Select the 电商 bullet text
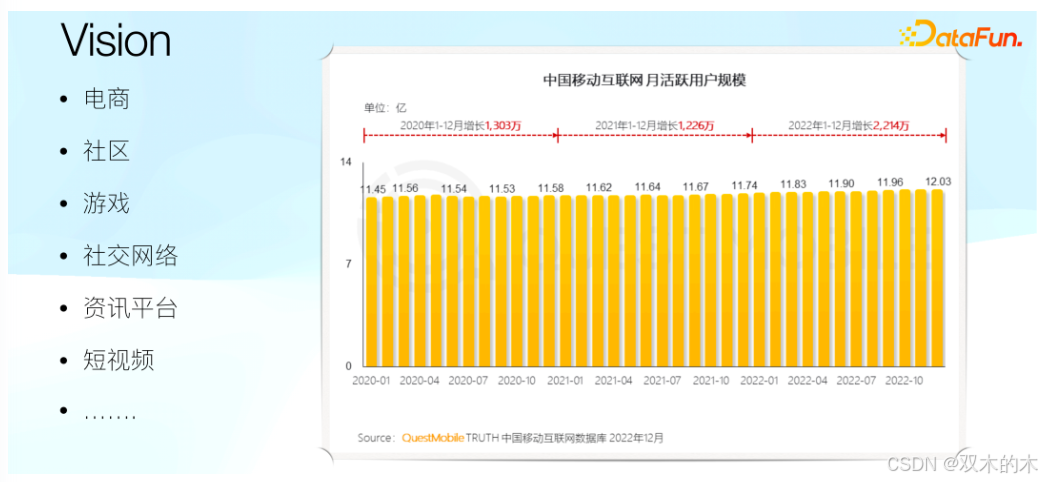 coord(106,99)
